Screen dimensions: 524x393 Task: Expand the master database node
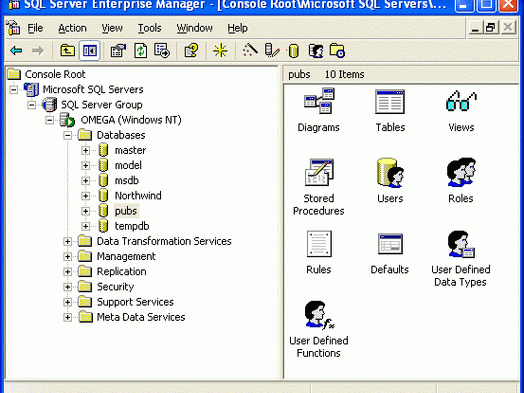point(85,150)
